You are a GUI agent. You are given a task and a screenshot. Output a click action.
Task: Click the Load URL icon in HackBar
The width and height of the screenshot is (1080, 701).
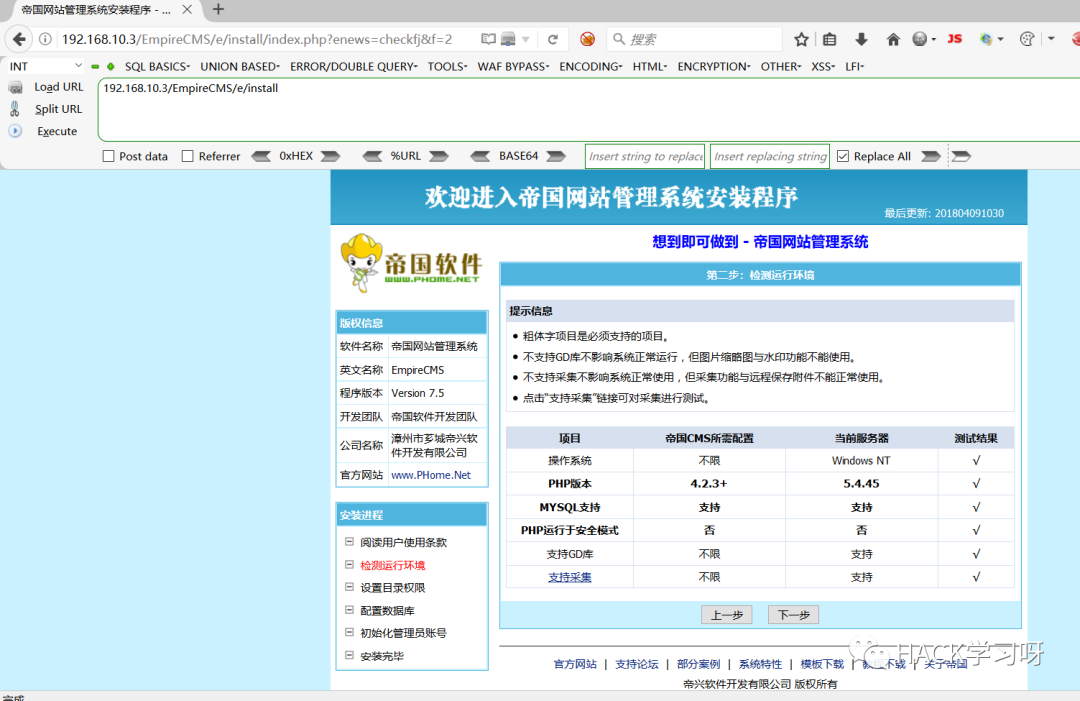[16, 87]
